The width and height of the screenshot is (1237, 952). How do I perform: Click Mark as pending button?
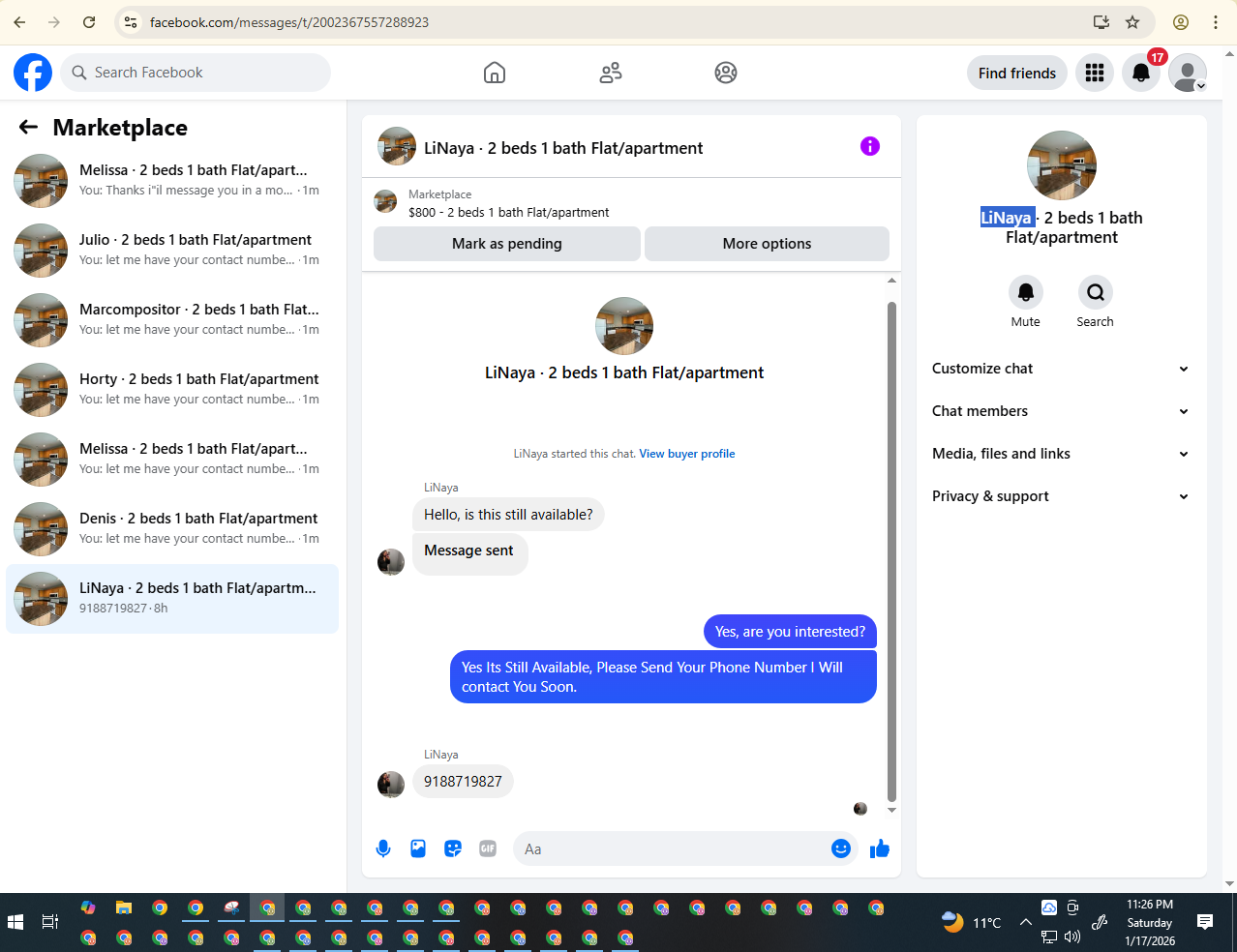(507, 244)
